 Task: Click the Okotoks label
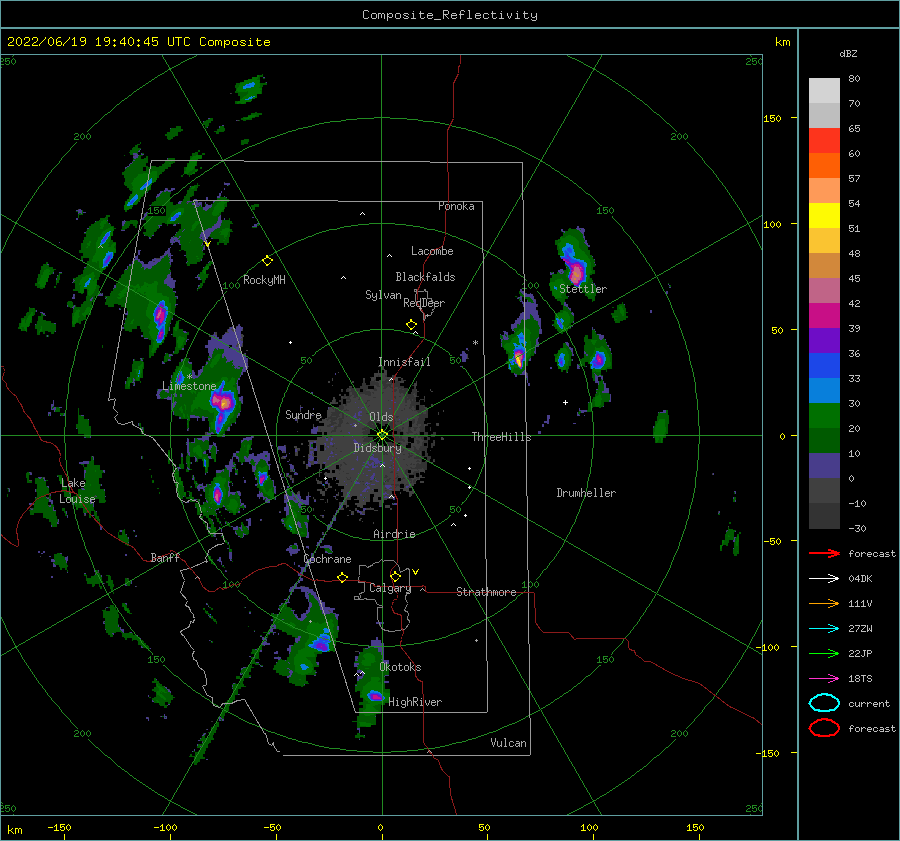tap(400, 667)
